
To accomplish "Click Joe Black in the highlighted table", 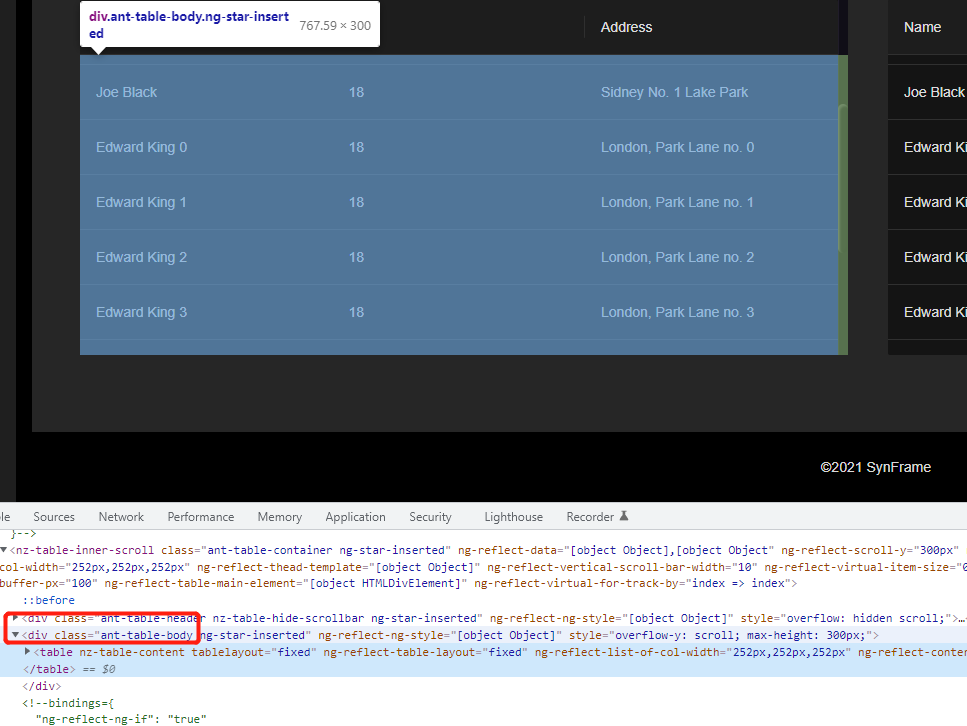I will tap(127, 92).
